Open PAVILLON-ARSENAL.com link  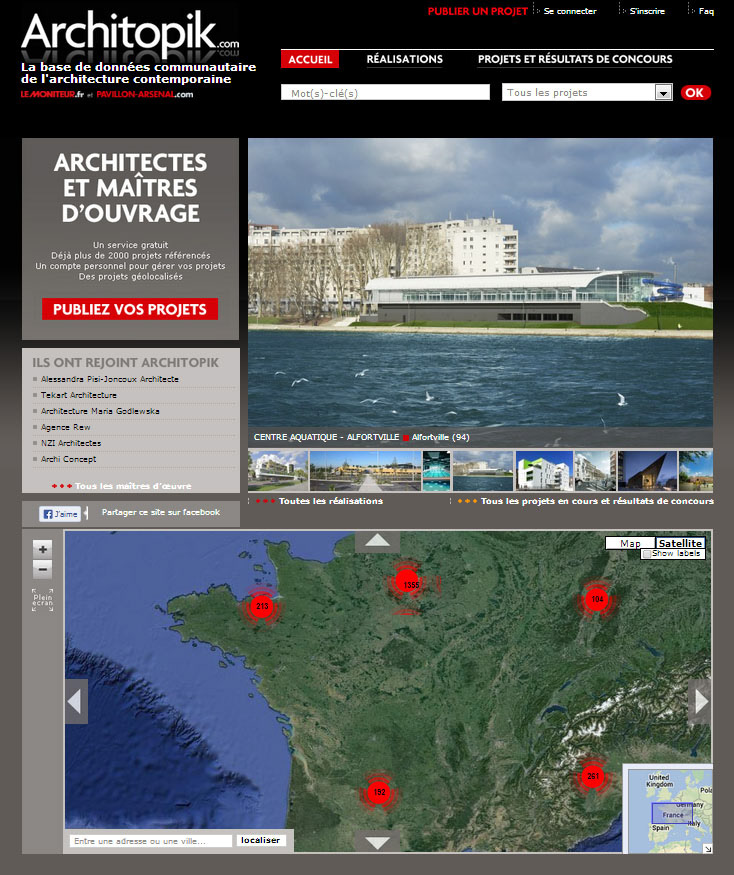point(145,94)
